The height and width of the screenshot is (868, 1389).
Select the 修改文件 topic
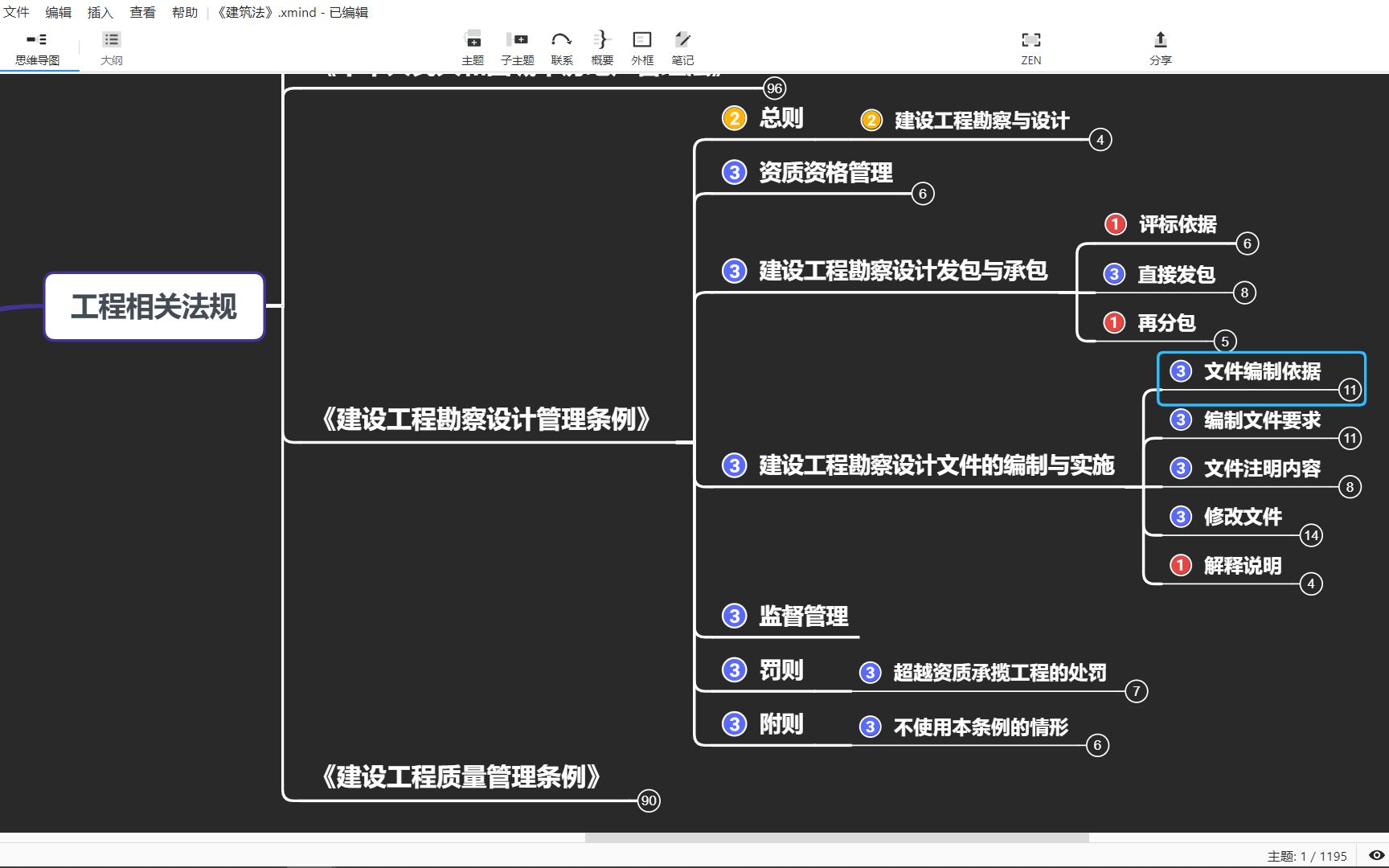point(1243,517)
